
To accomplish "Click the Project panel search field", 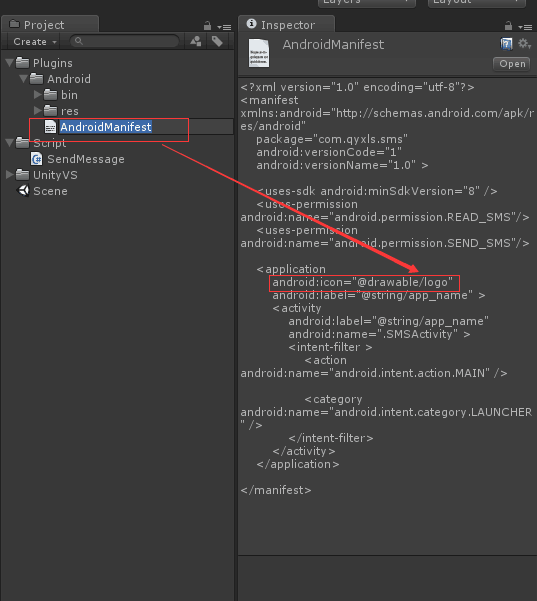I will (125, 41).
